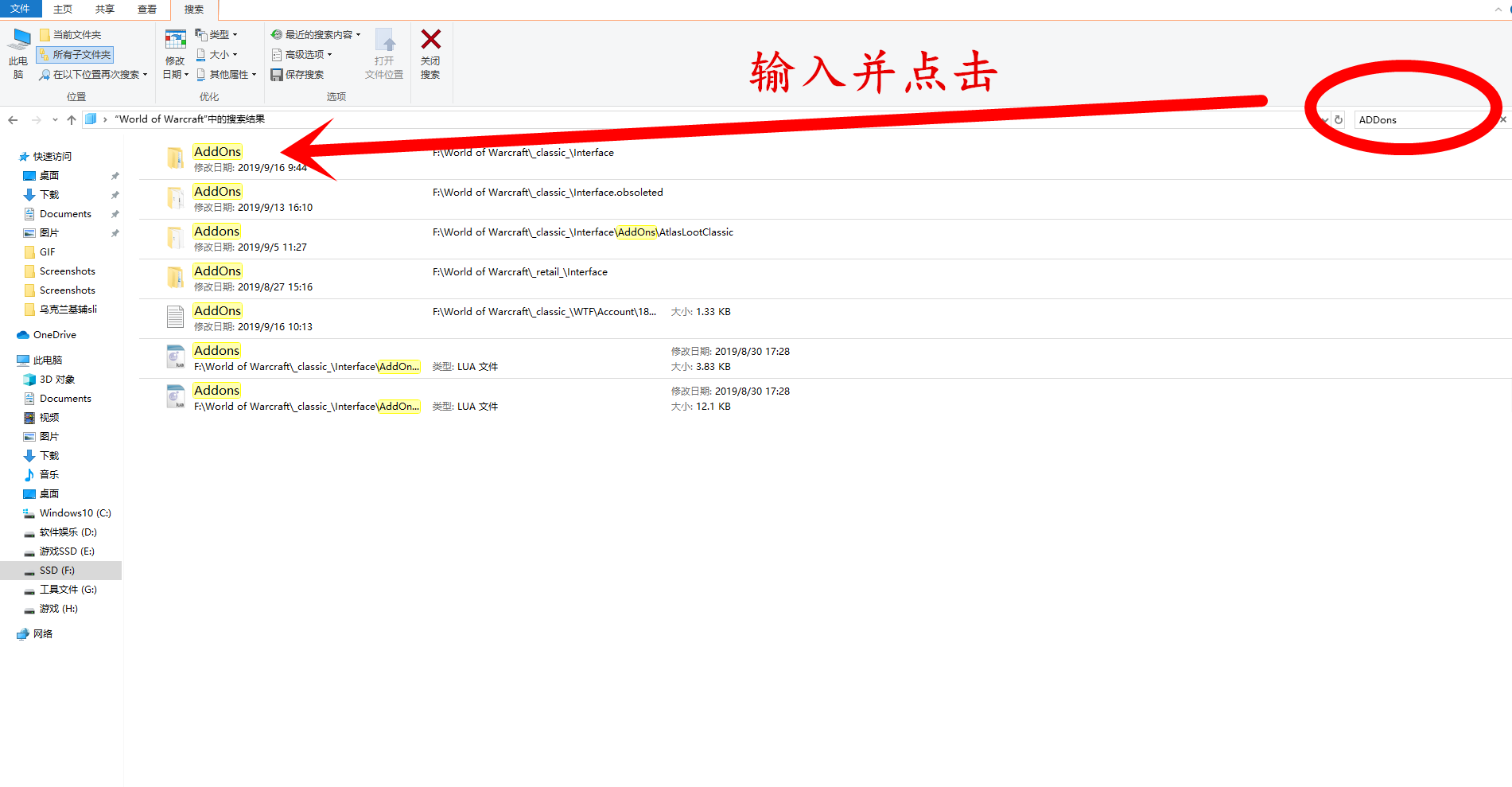The image size is (1512, 787).
Task: Select AddOns folder in _classic_\Interface
Action: [825, 160]
